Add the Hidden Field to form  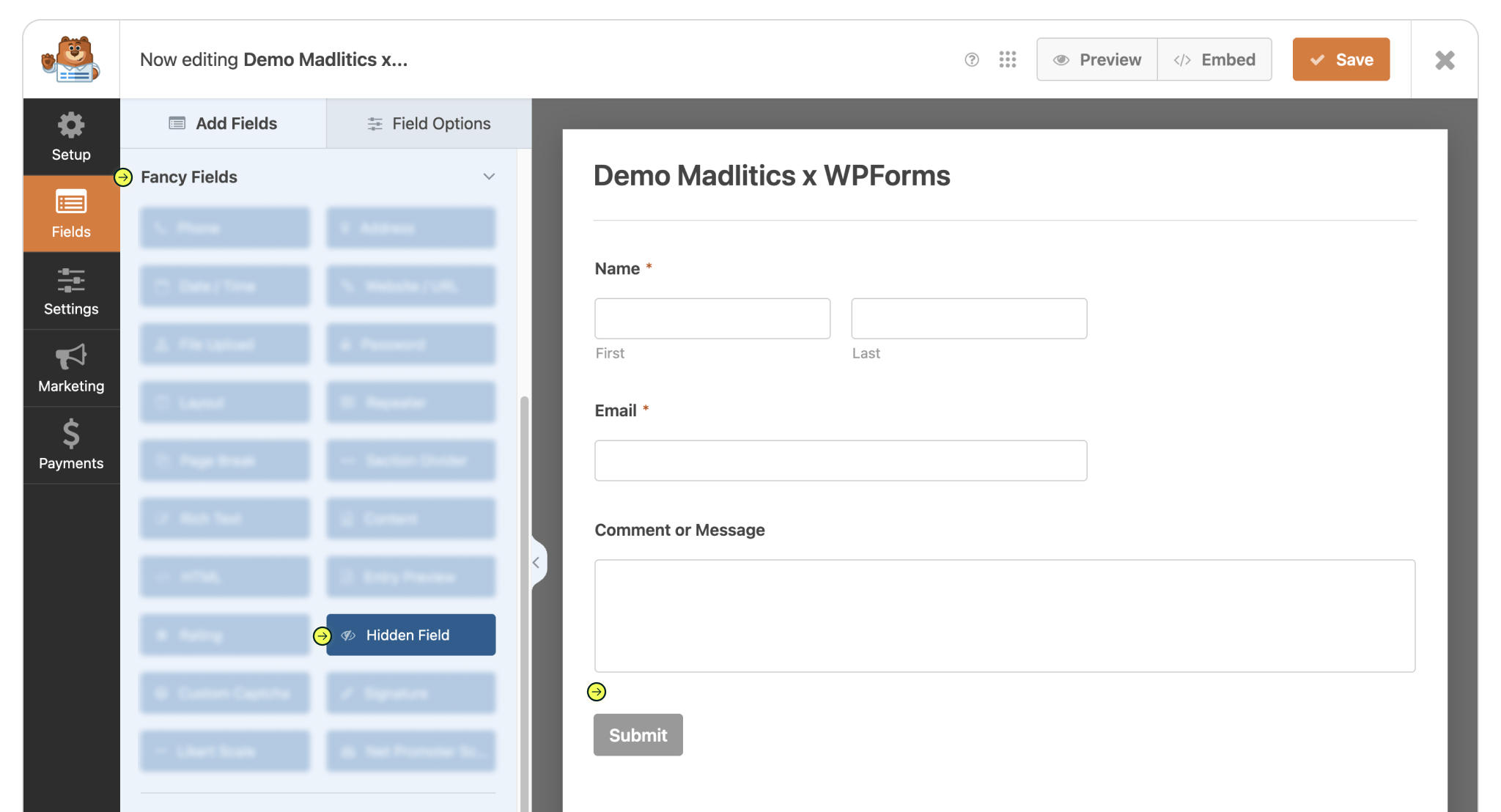410,635
